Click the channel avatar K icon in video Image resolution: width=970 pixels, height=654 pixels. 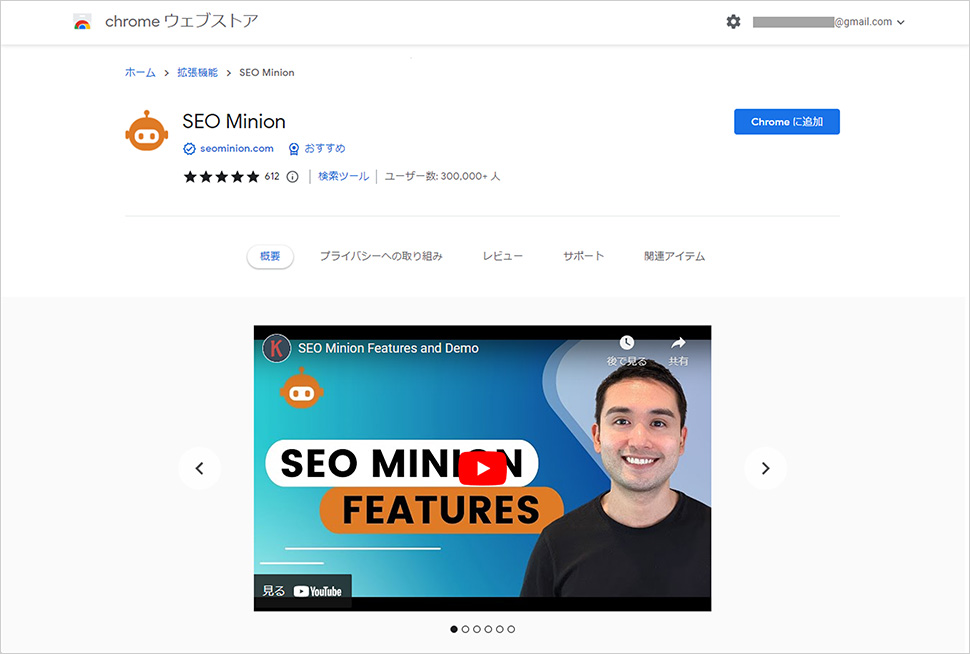coord(277,348)
